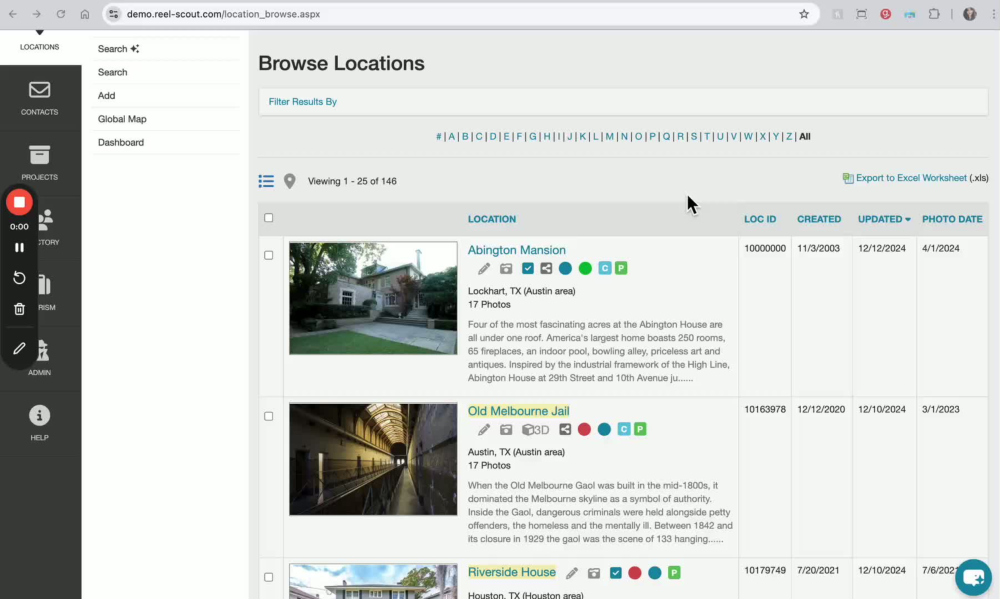Expand the Filter Results By panel
The image size is (1000, 599).
point(303,101)
